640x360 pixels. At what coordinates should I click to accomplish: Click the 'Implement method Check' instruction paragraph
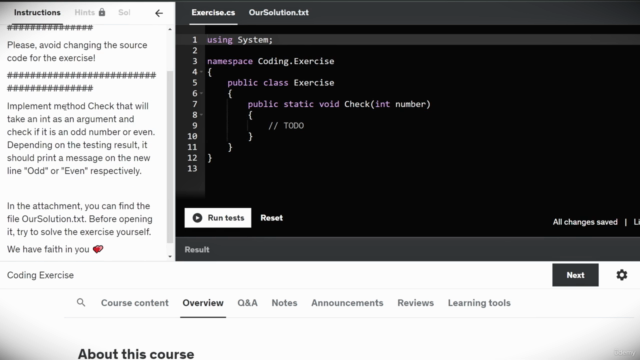click(81, 138)
